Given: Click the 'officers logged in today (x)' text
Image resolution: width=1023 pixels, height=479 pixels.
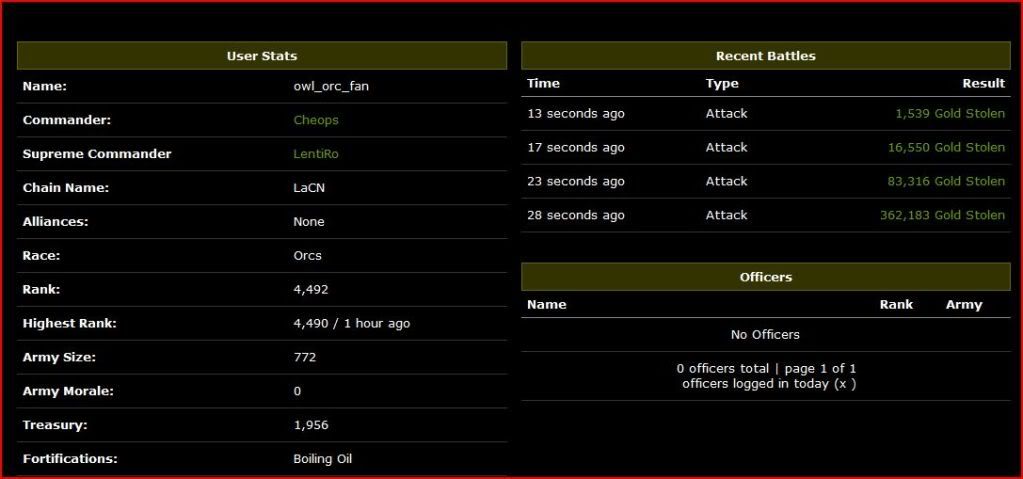Looking at the screenshot, I should coord(769,384).
